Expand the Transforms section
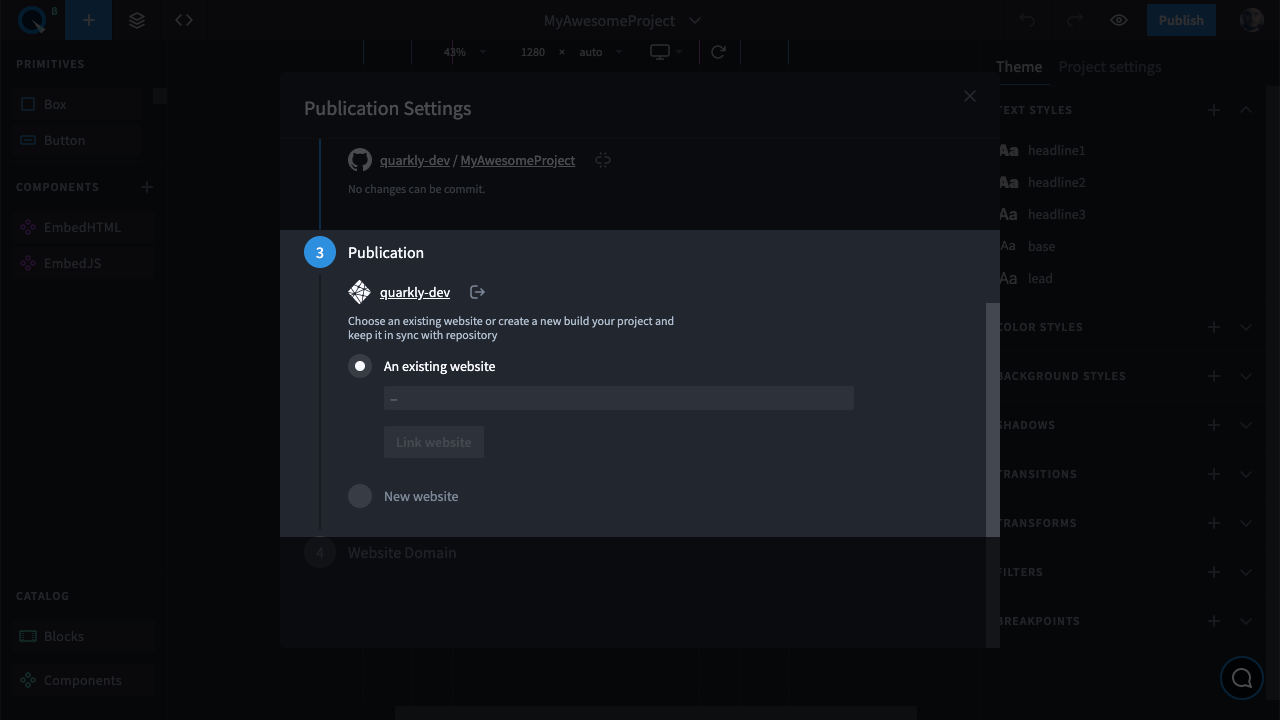The height and width of the screenshot is (720, 1280). [x=1246, y=523]
